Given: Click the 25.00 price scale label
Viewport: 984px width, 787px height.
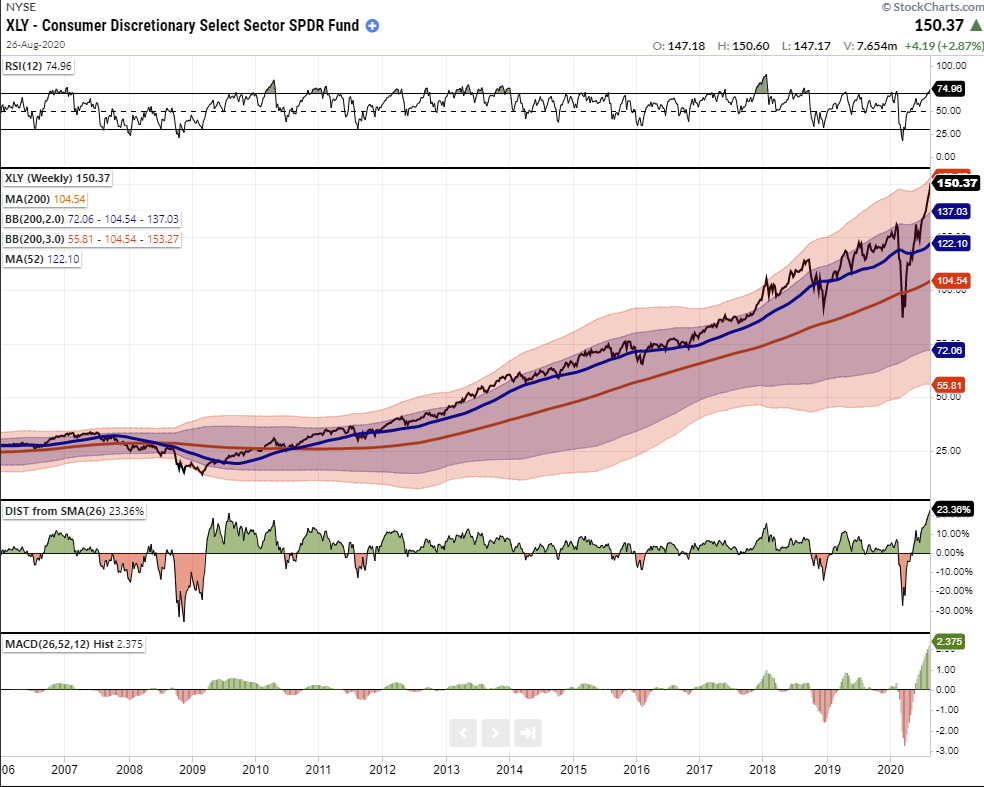Looking at the screenshot, I should pos(948,451).
